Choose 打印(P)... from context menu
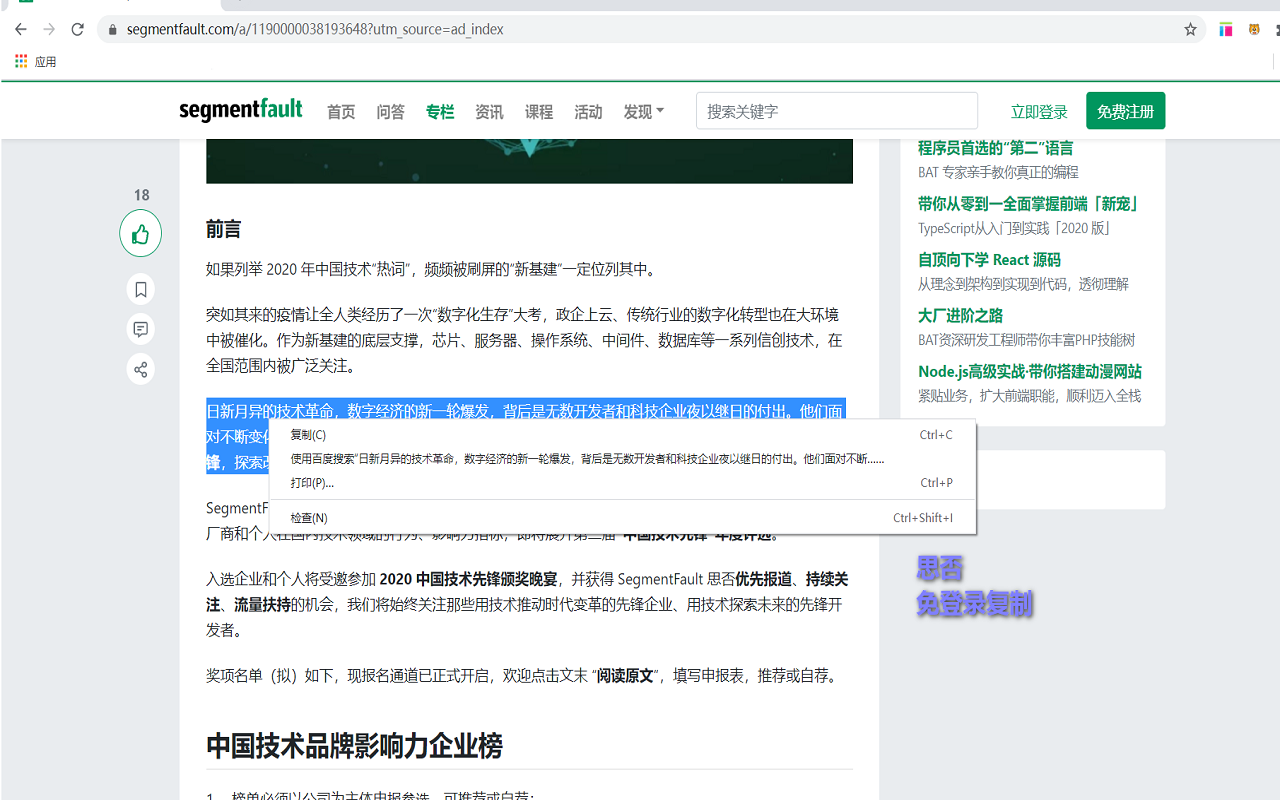The width and height of the screenshot is (1280, 800). (622, 483)
